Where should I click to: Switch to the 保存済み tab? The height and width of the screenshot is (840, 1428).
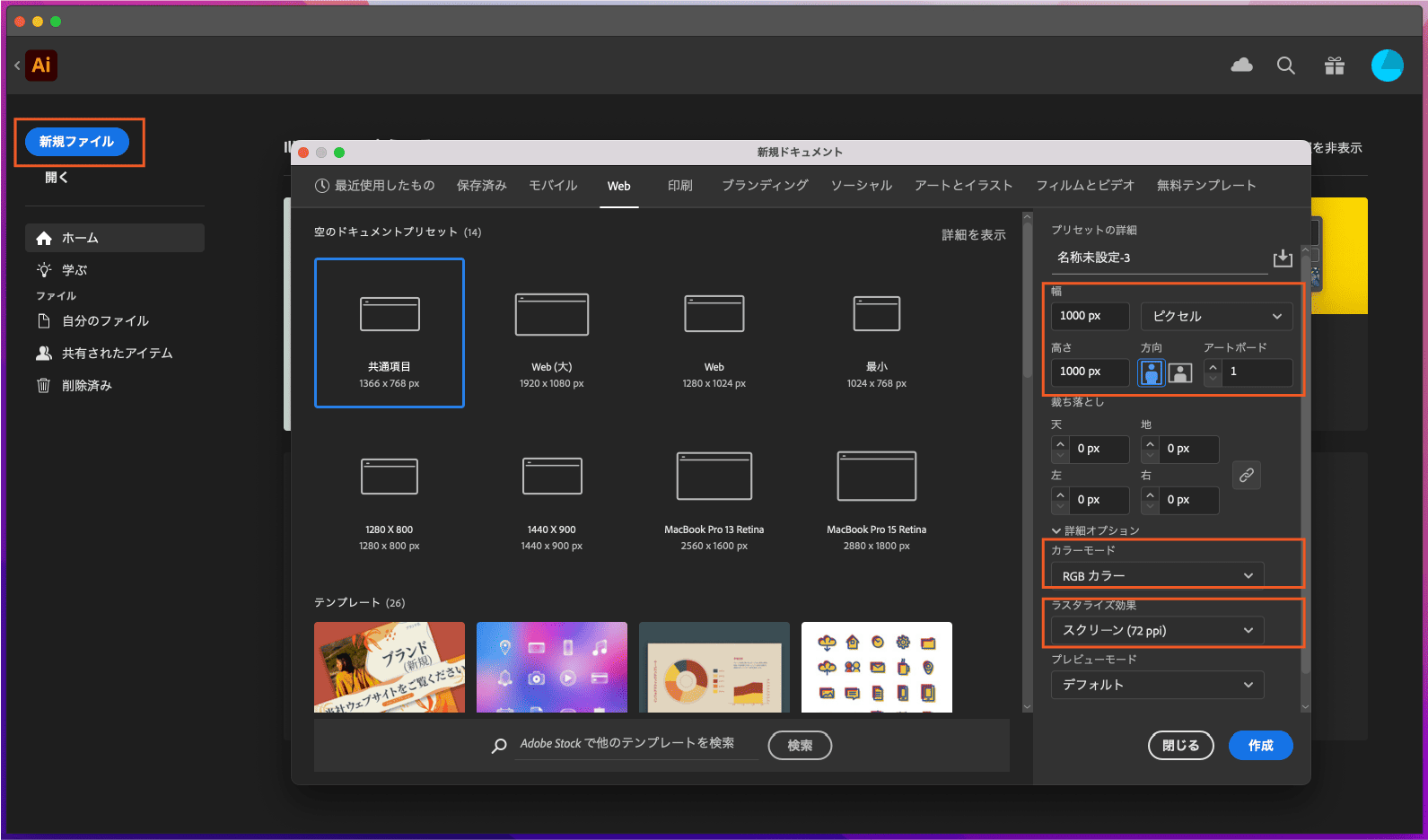(x=482, y=186)
